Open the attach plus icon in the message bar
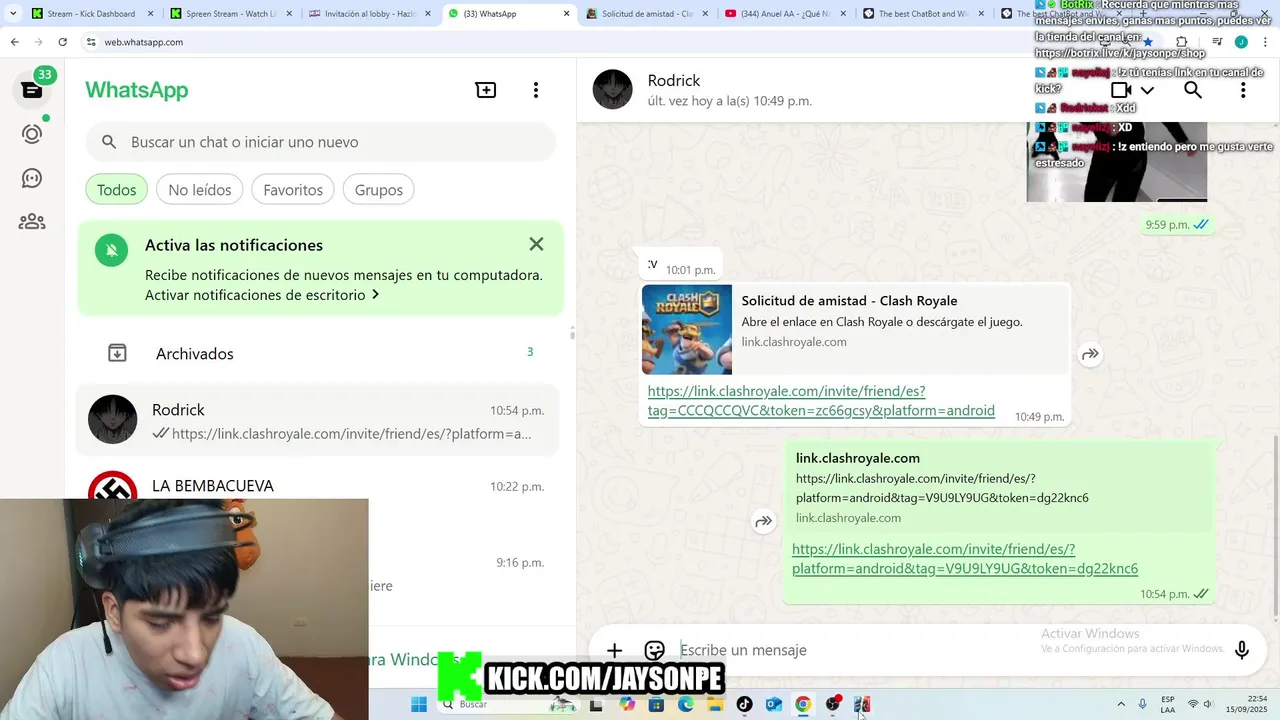The width and height of the screenshot is (1280, 720). point(615,650)
